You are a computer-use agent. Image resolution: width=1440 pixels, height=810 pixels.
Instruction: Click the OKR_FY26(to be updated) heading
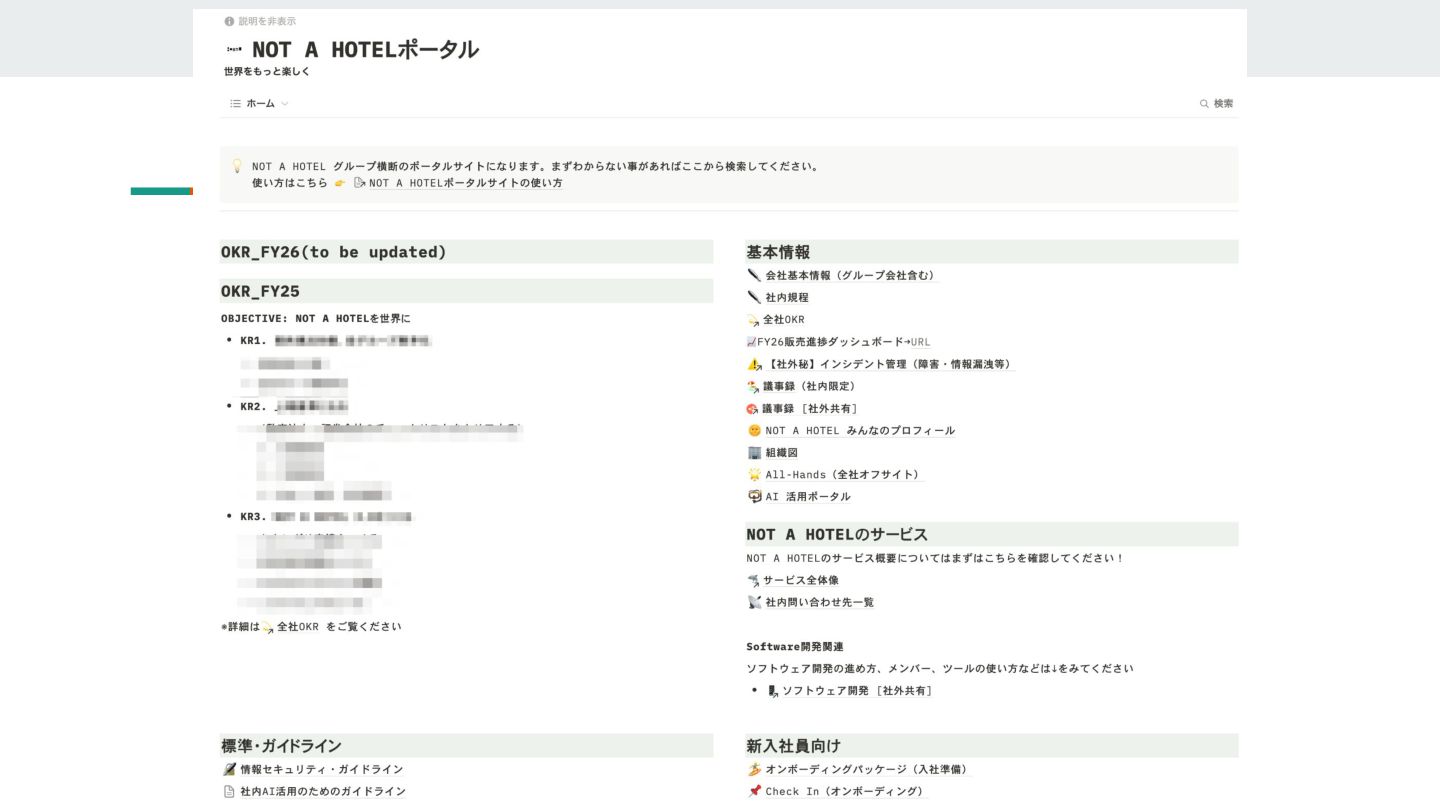click(334, 252)
